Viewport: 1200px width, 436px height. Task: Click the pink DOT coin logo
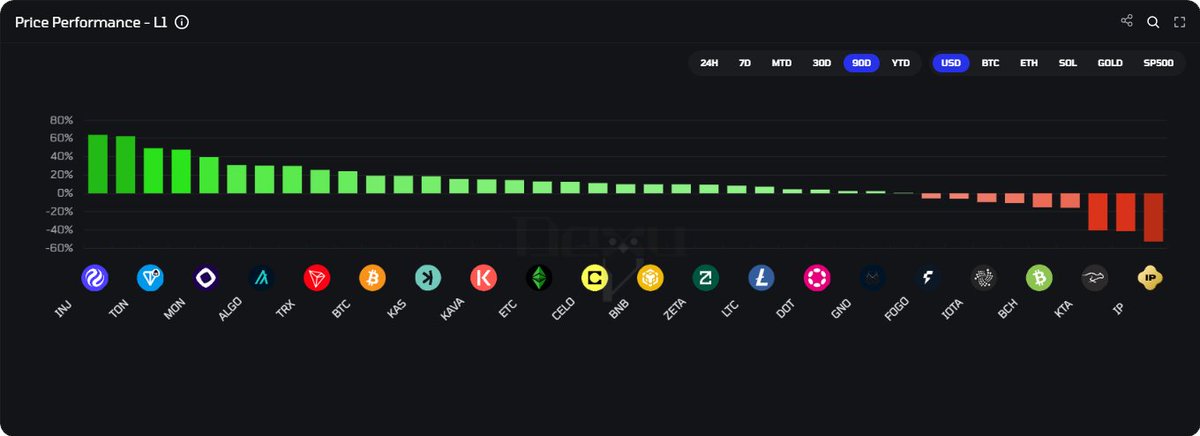pyautogui.click(x=817, y=278)
